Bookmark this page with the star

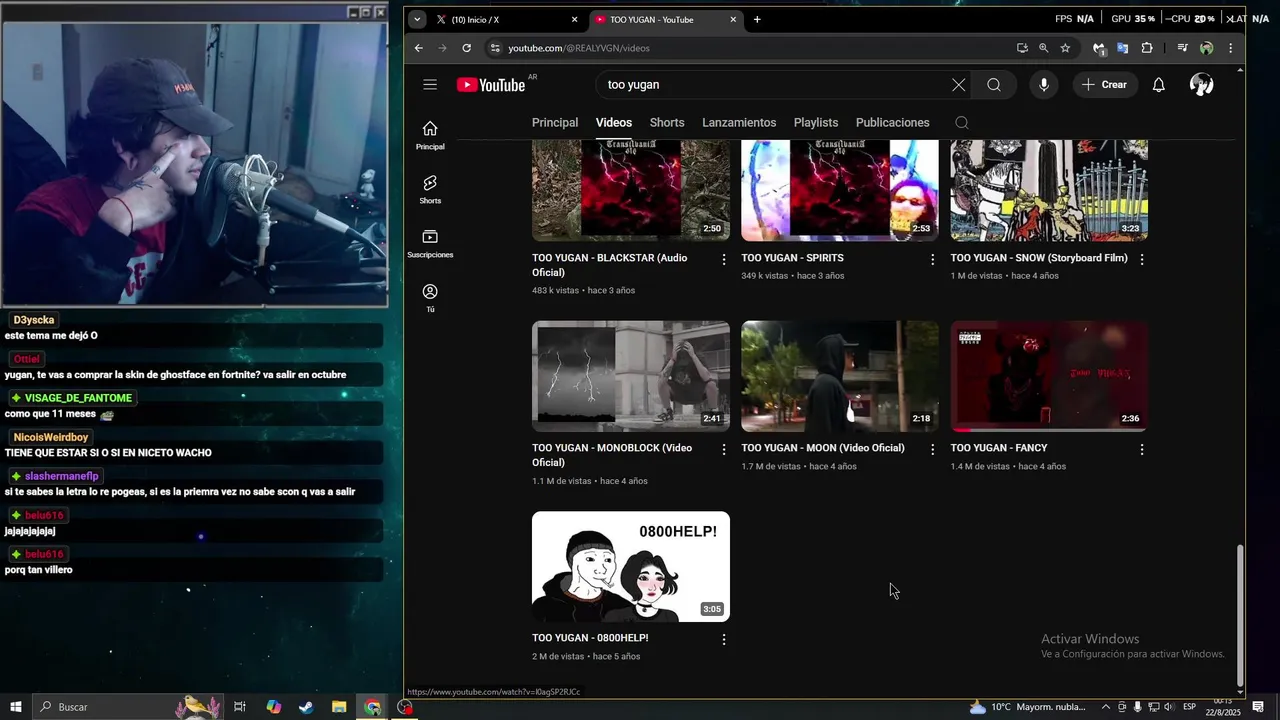tap(1066, 48)
